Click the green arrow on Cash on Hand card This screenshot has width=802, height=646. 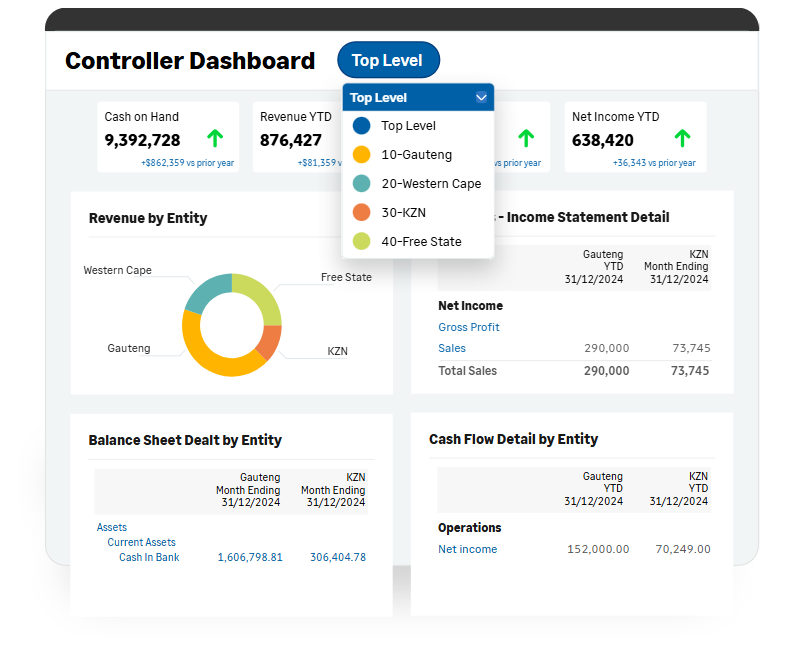(215, 139)
